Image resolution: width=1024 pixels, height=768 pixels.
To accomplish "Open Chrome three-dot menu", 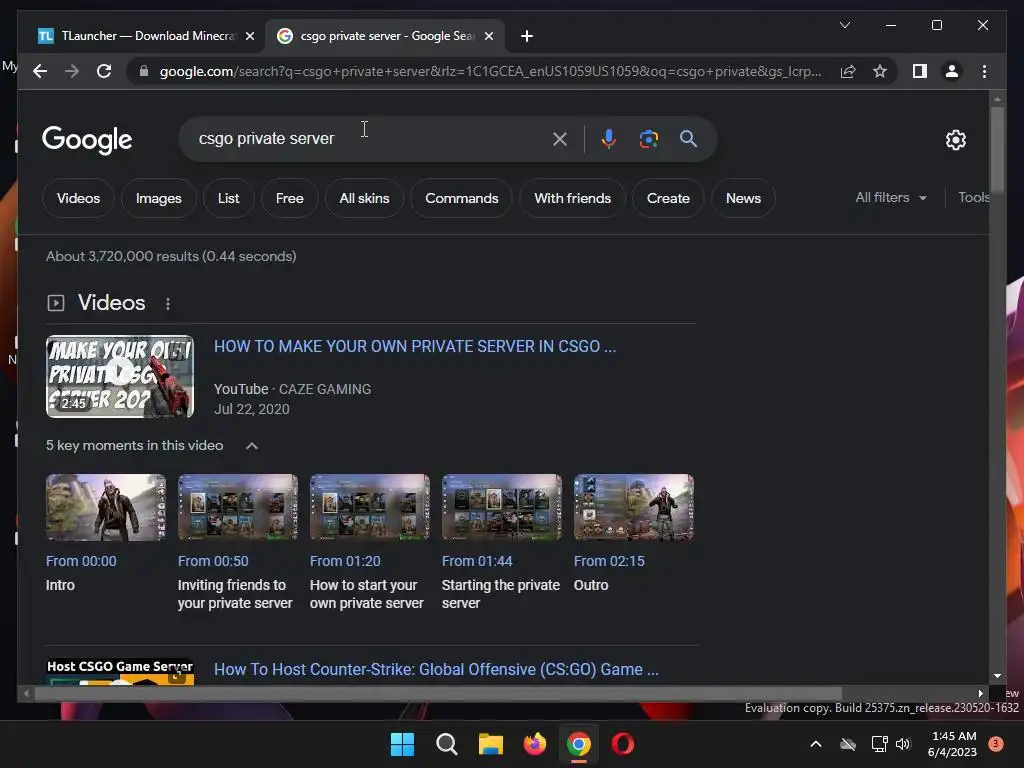I will [x=984, y=71].
